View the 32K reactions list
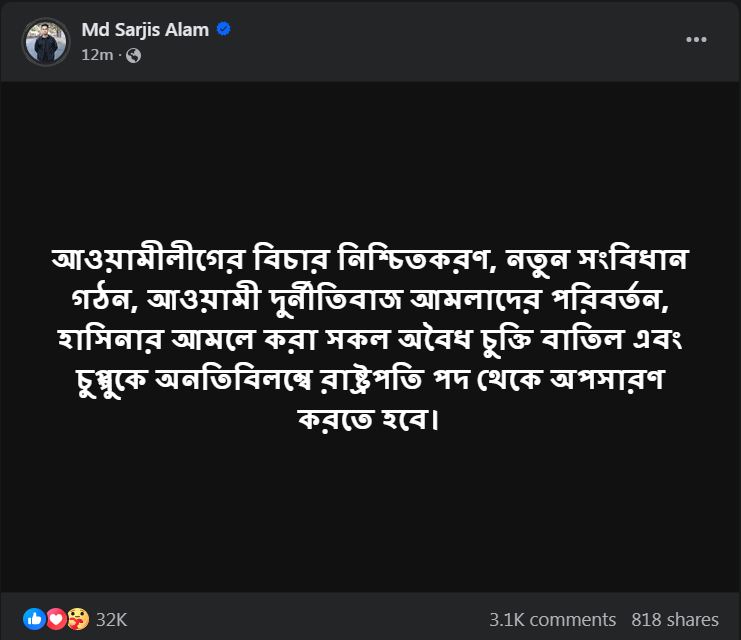 pos(112,620)
